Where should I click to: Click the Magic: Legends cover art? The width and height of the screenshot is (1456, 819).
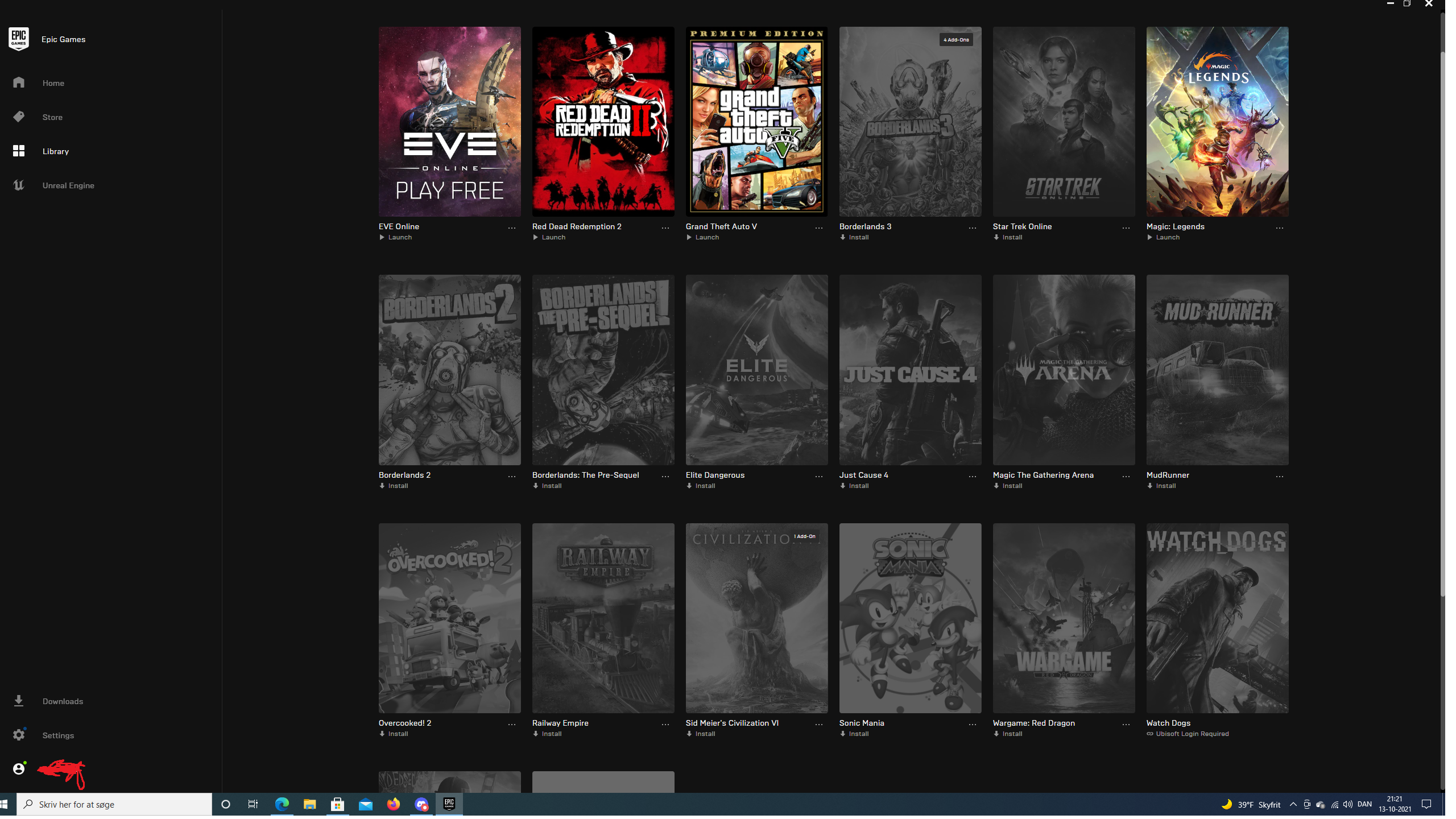click(1218, 122)
